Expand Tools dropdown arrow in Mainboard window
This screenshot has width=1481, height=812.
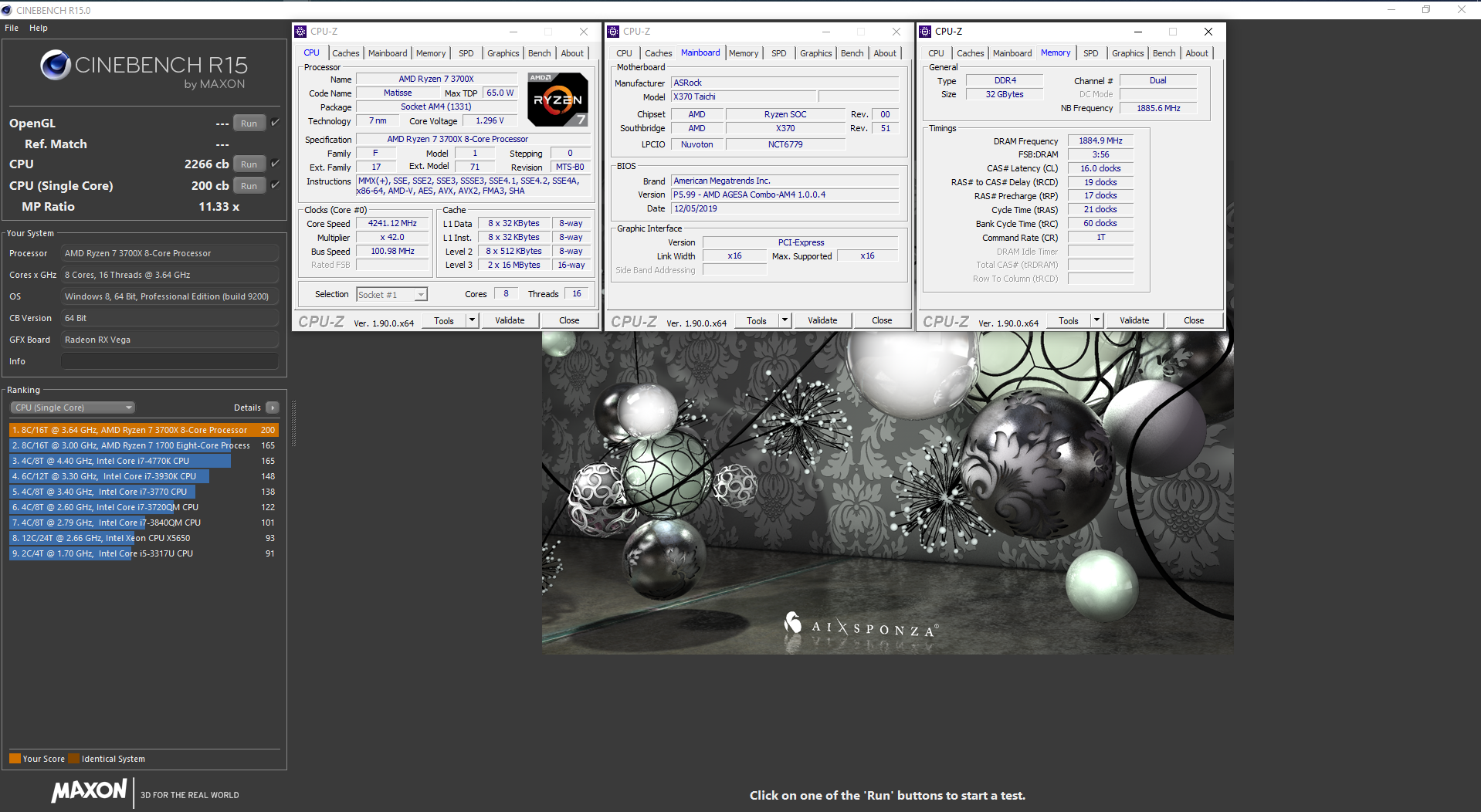pos(785,320)
